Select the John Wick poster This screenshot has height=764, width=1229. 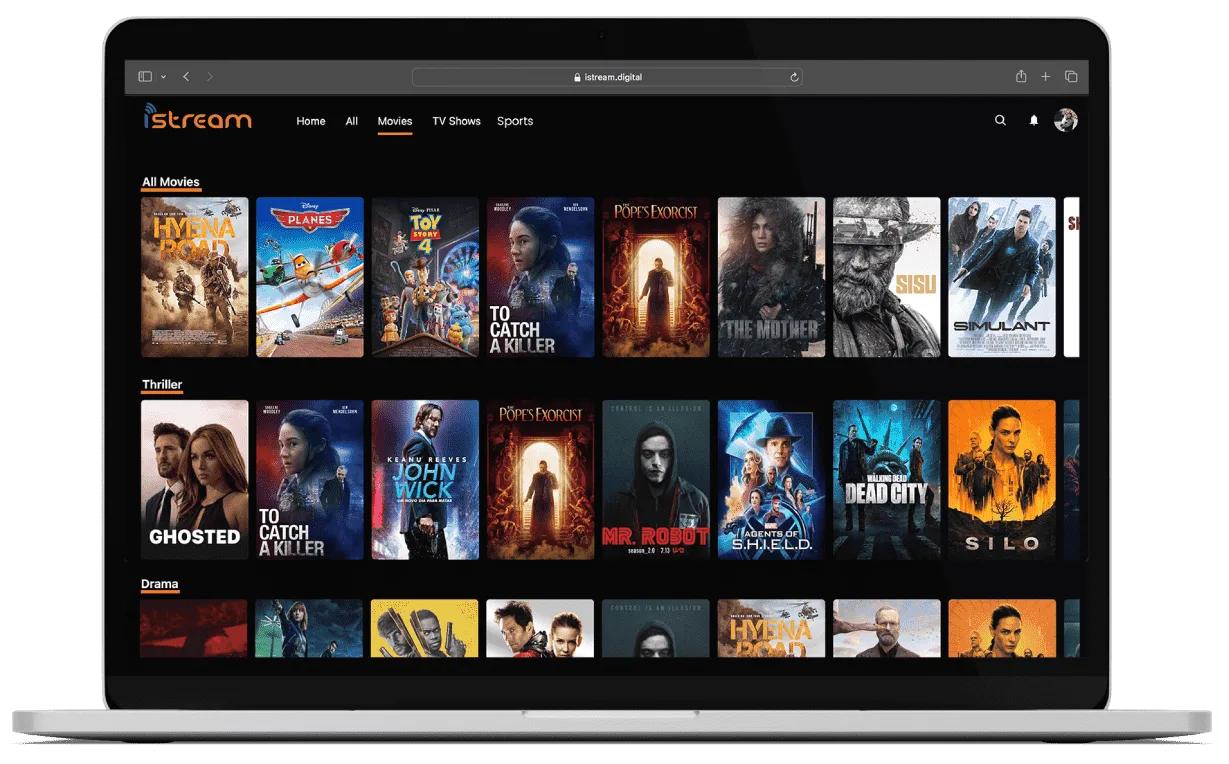tap(425, 480)
